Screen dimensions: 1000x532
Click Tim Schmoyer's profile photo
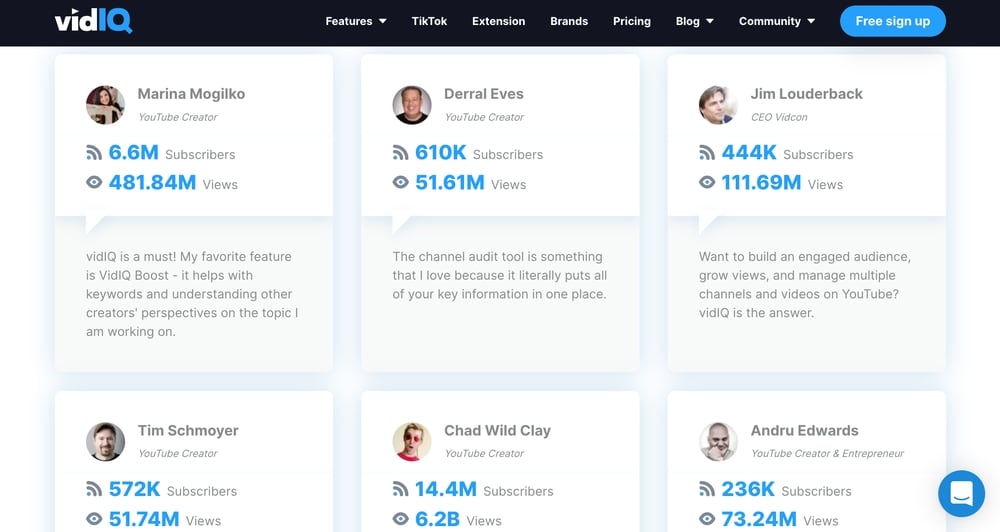(x=105, y=441)
